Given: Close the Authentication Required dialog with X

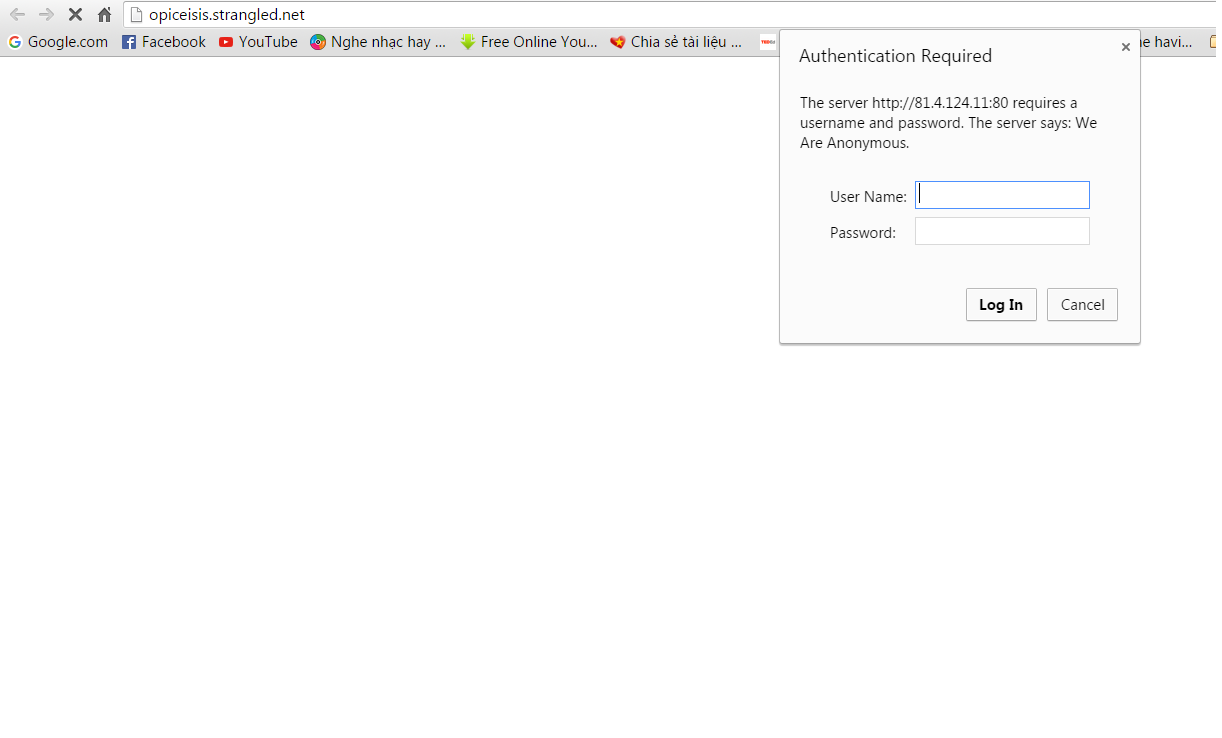Looking at the screenshot, I should 1125,47.
